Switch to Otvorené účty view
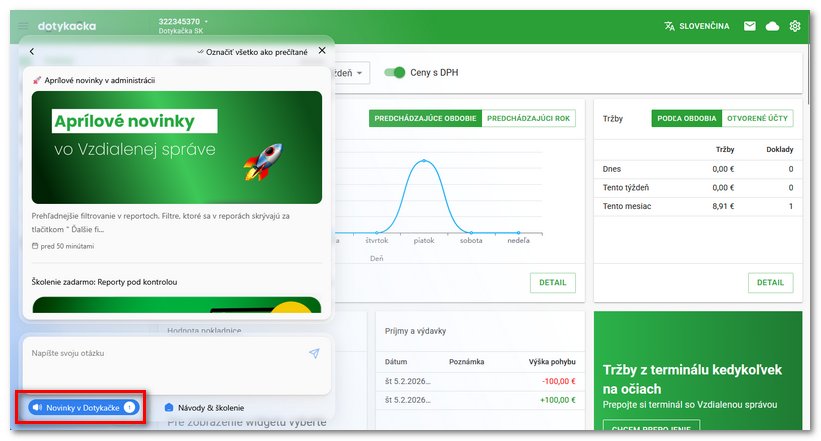This screenshot has width=821, height=441. point(757,118)
